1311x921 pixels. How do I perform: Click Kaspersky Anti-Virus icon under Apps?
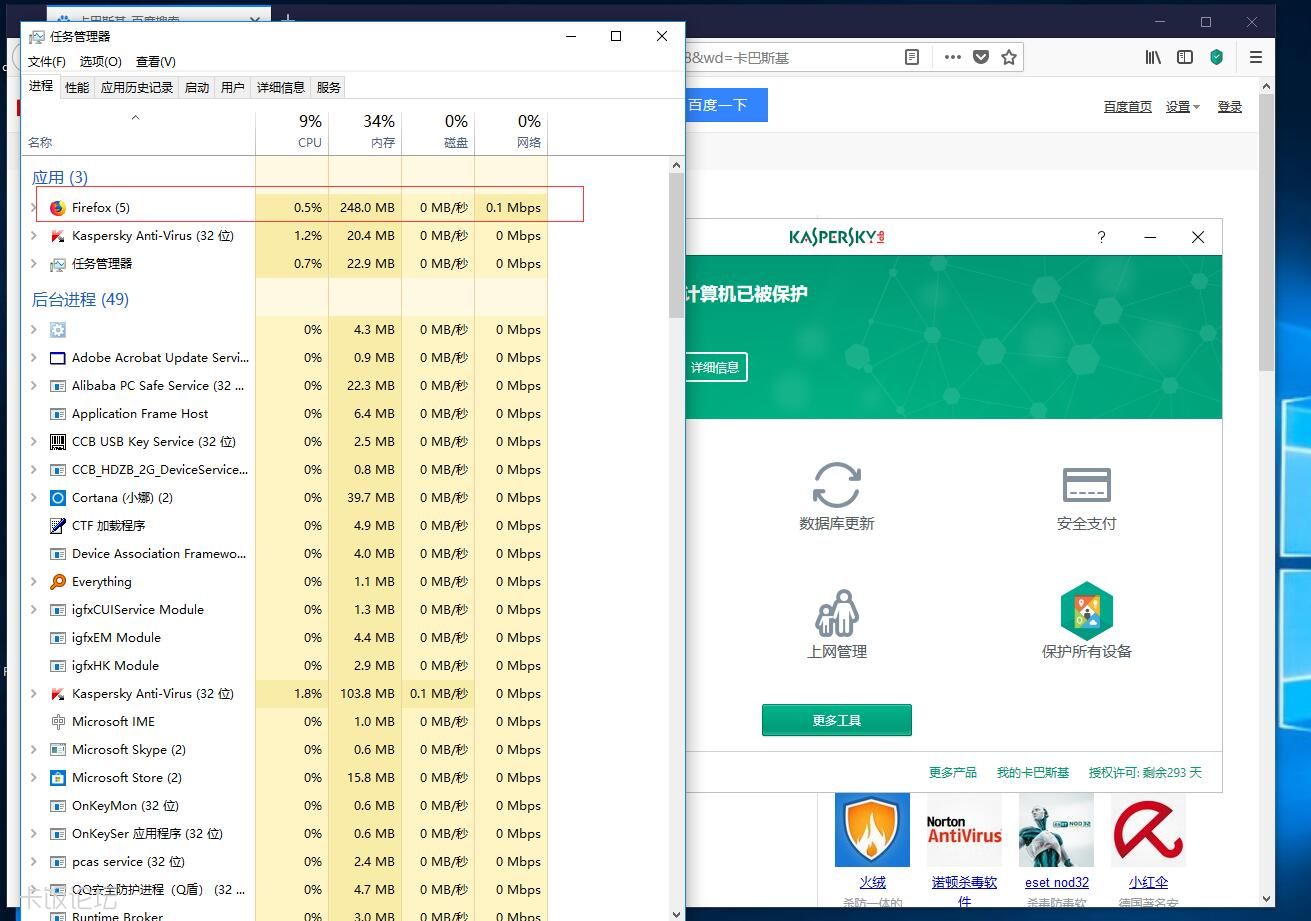58,236
